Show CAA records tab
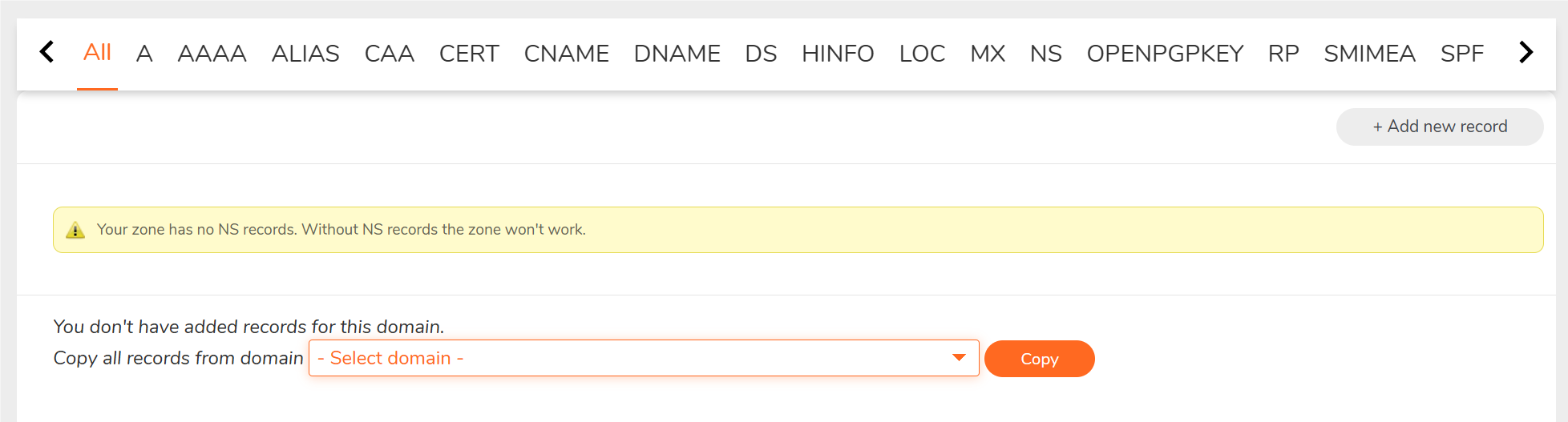The image size is (1568, 422). point(389,54)
